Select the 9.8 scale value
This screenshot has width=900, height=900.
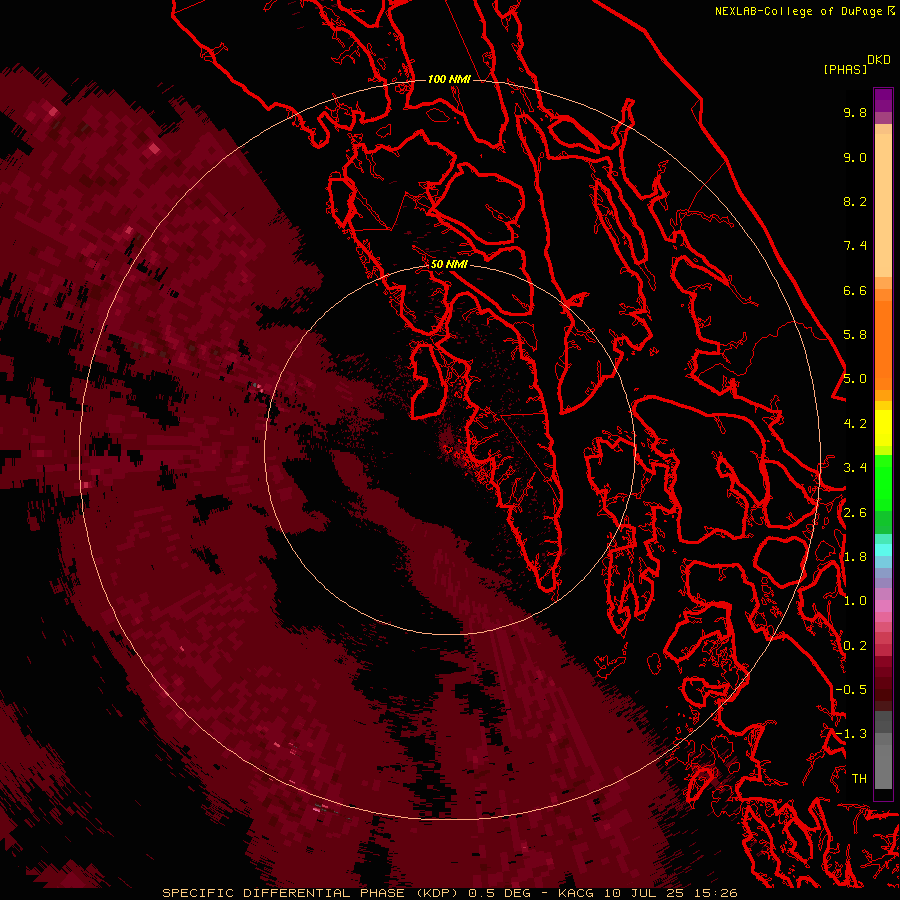(855, 112)
